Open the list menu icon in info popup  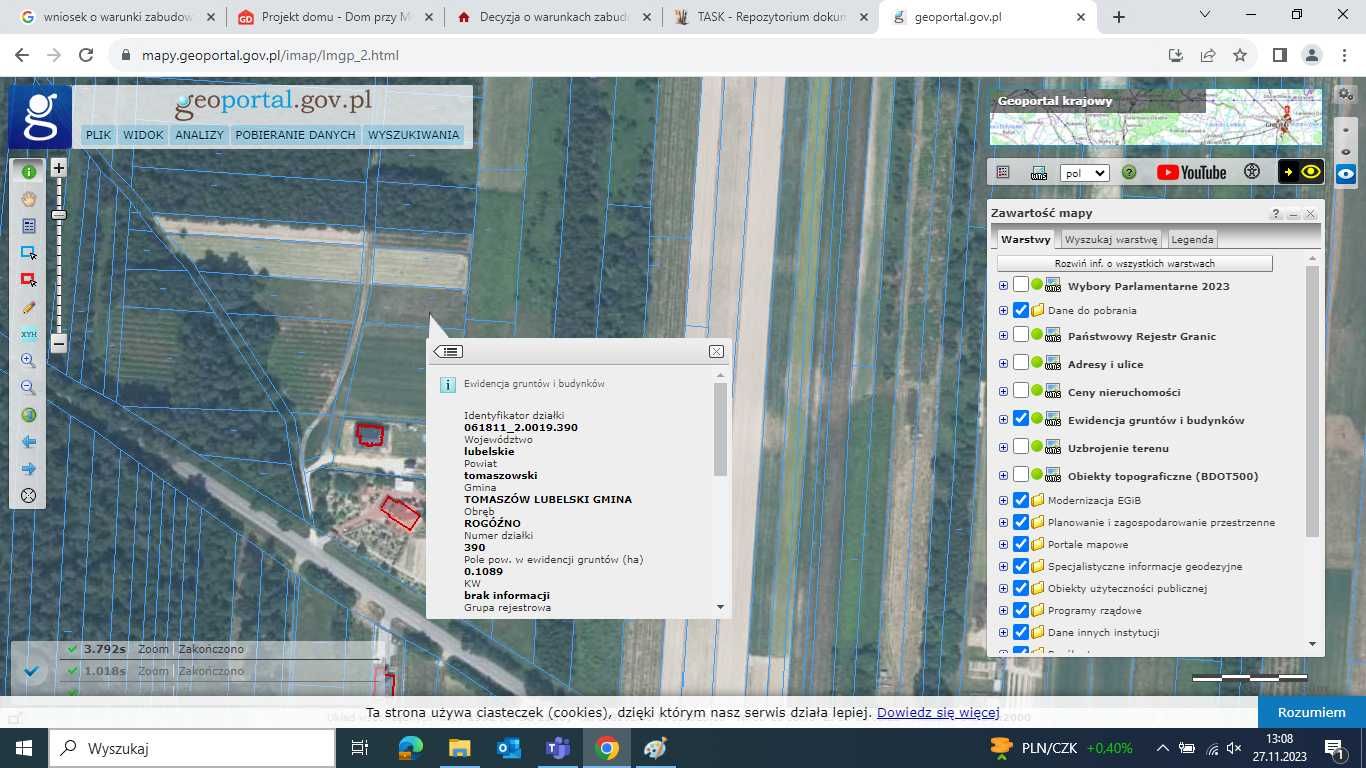(449, 351)
